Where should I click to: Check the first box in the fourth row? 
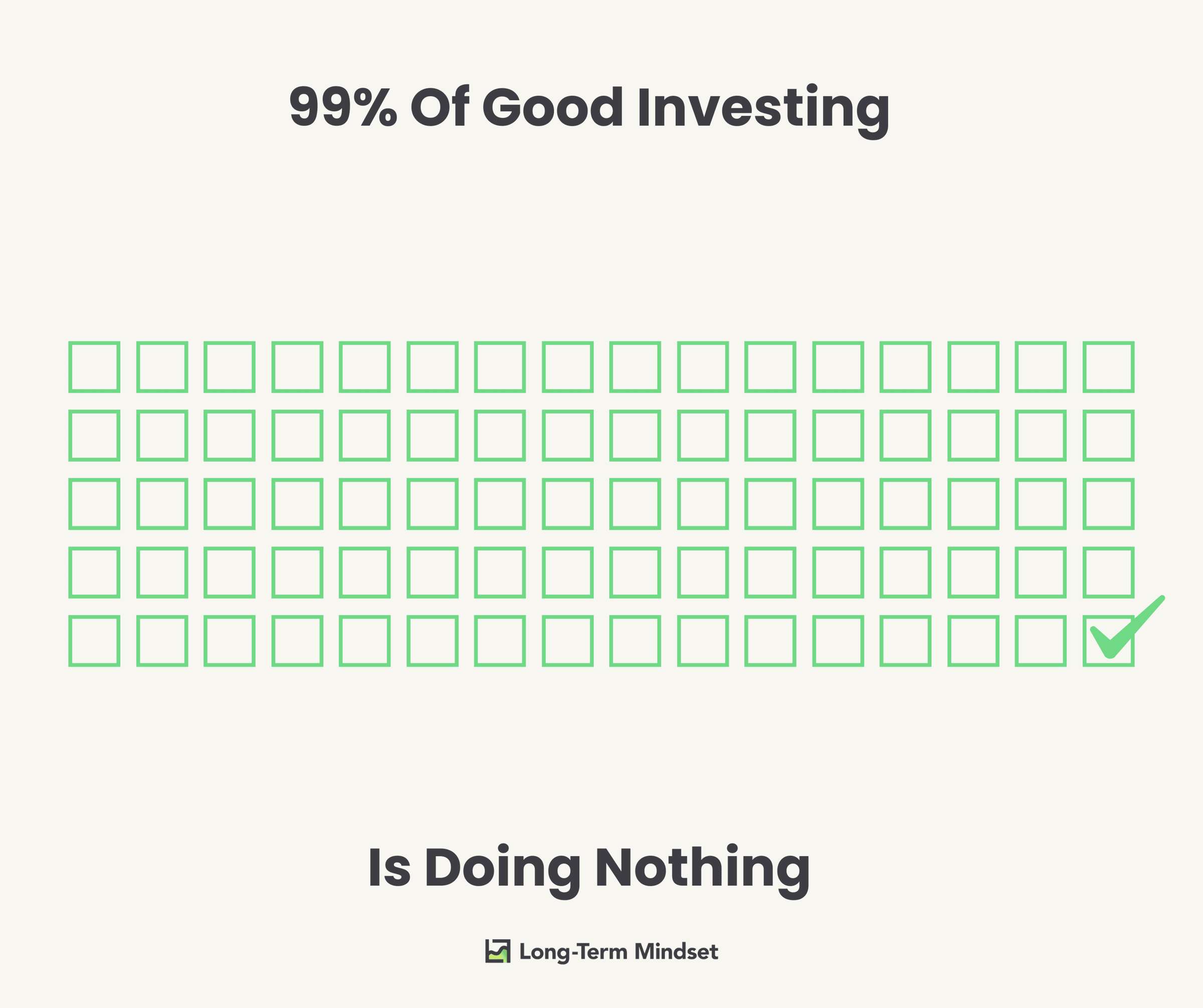click(95, 572)
